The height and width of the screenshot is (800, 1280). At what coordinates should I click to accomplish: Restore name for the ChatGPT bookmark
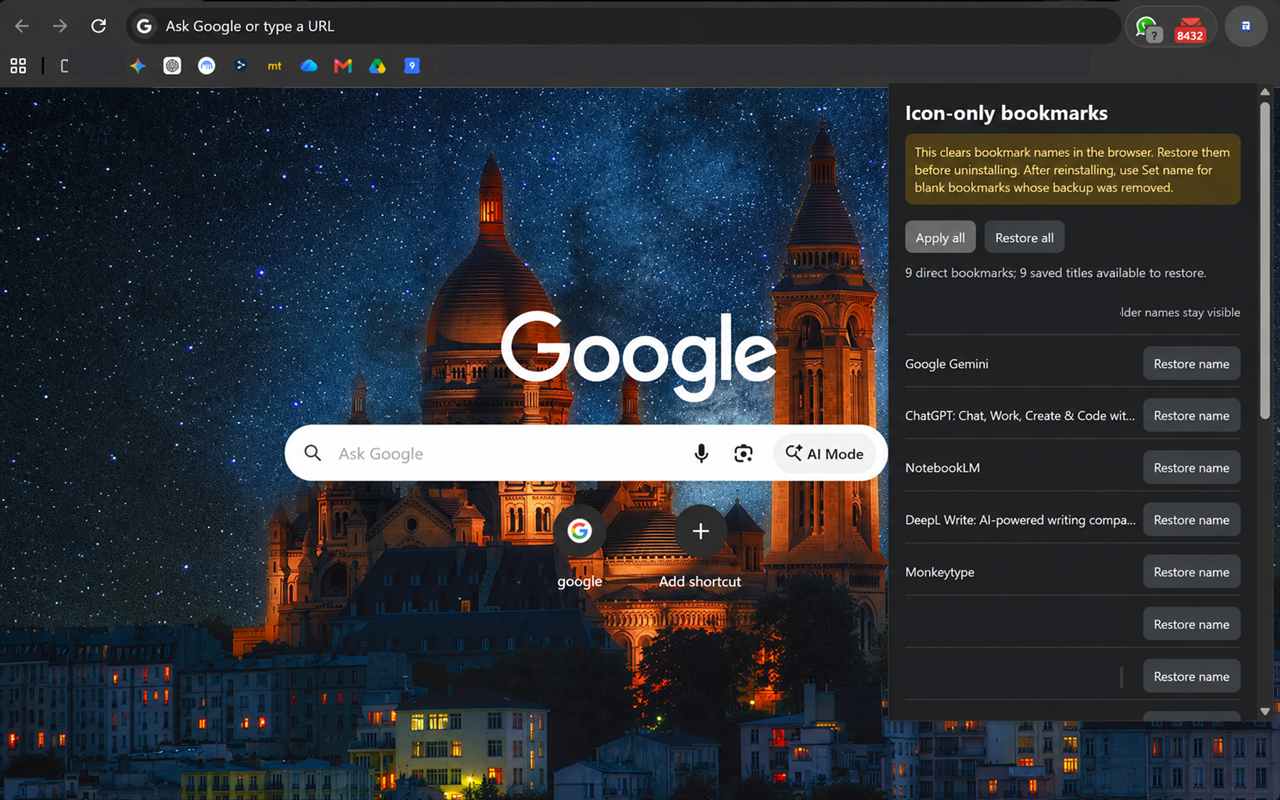click(x=1191, y=416)
